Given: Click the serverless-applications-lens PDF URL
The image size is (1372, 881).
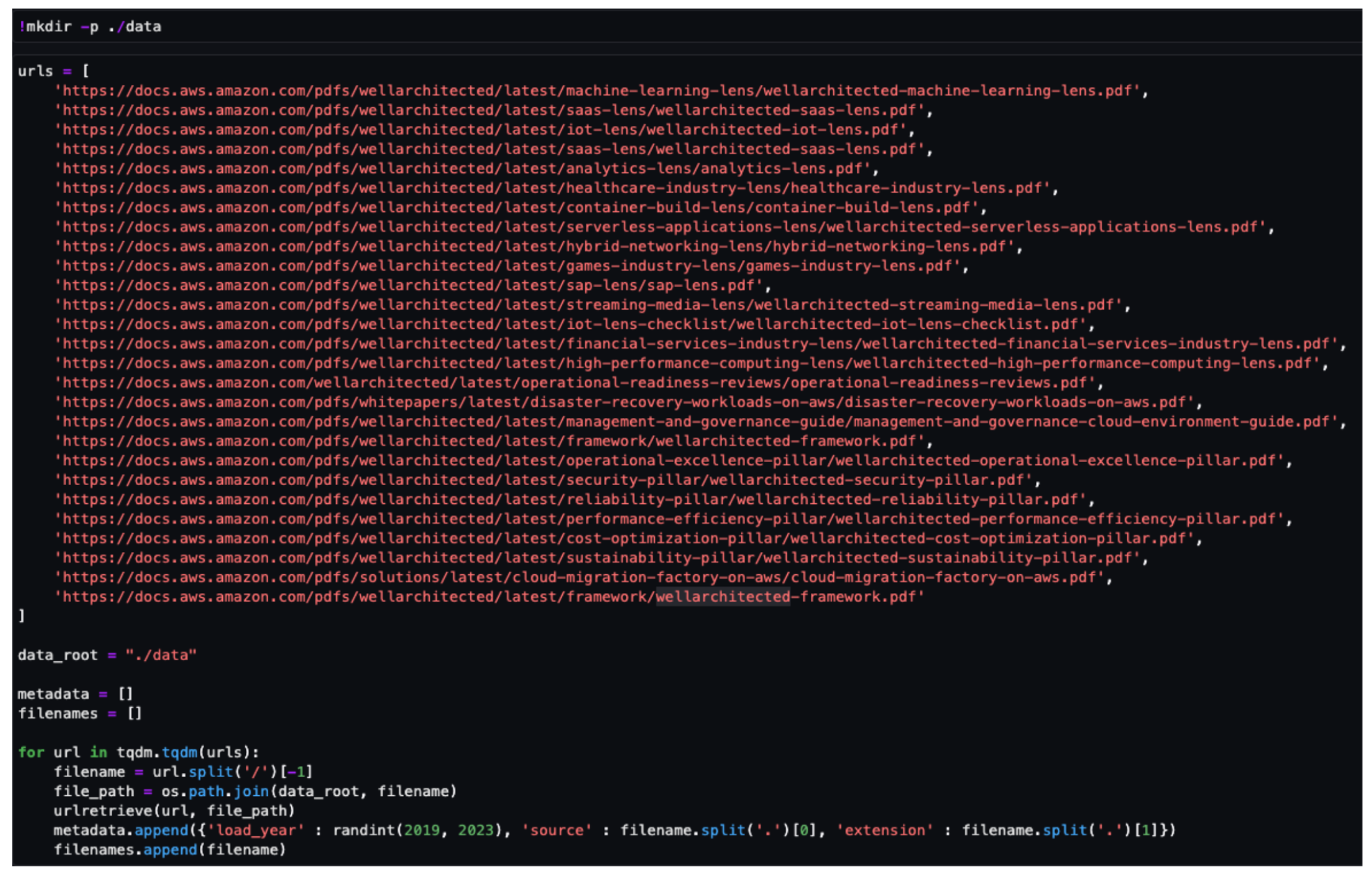Looking at the screenshot, I should coord(663,227).
